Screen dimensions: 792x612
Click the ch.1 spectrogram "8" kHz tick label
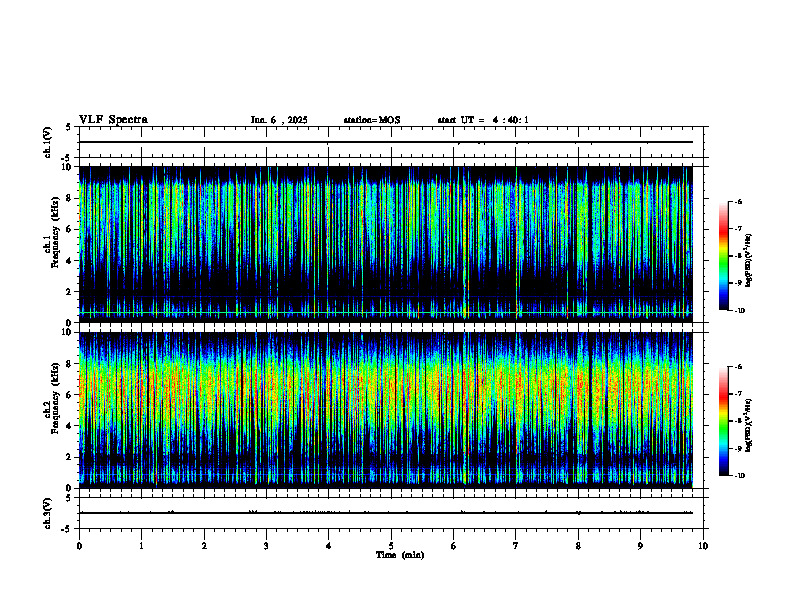(x=71, y=198)
